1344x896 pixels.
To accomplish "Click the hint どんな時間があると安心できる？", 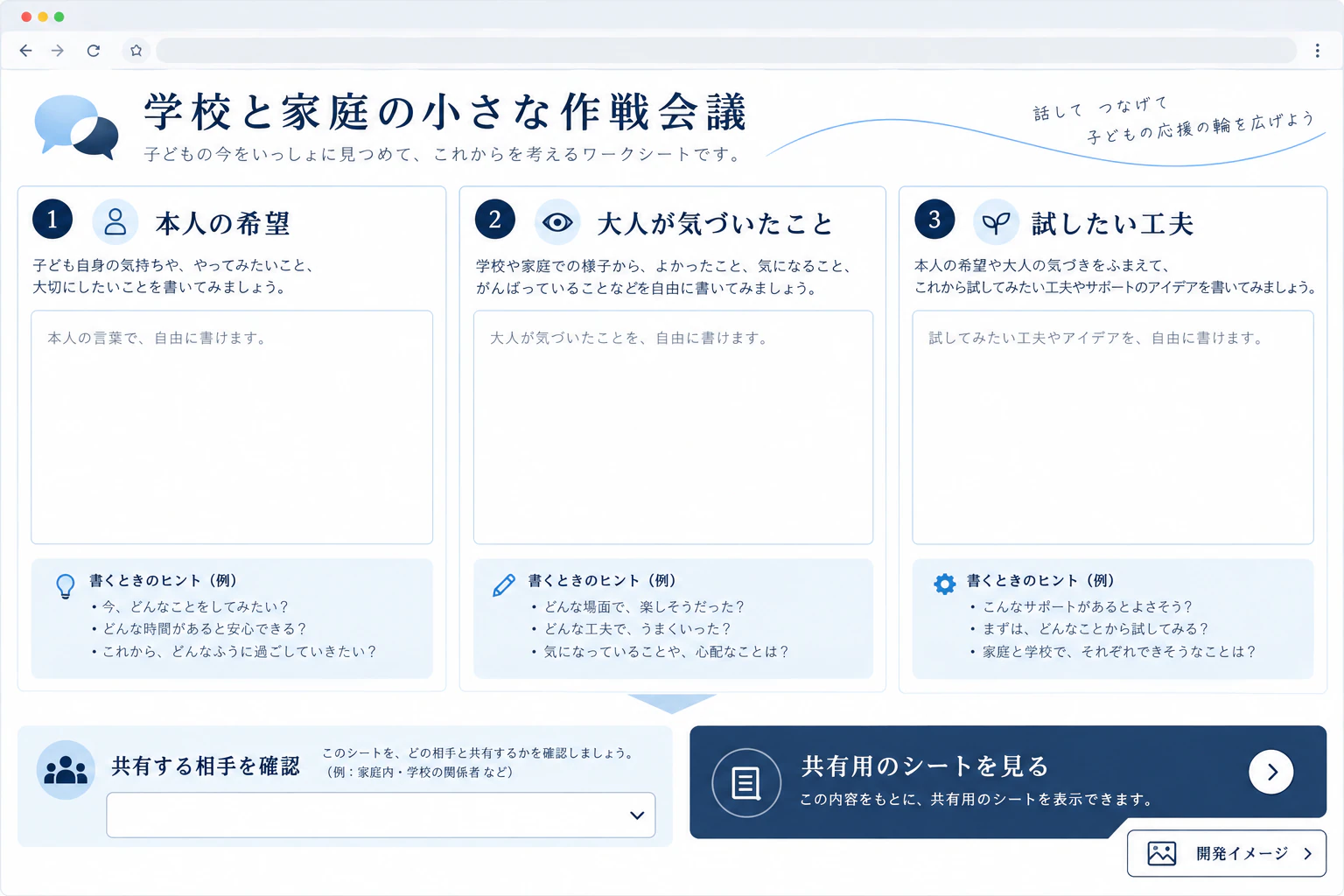I will click(205, 629).
